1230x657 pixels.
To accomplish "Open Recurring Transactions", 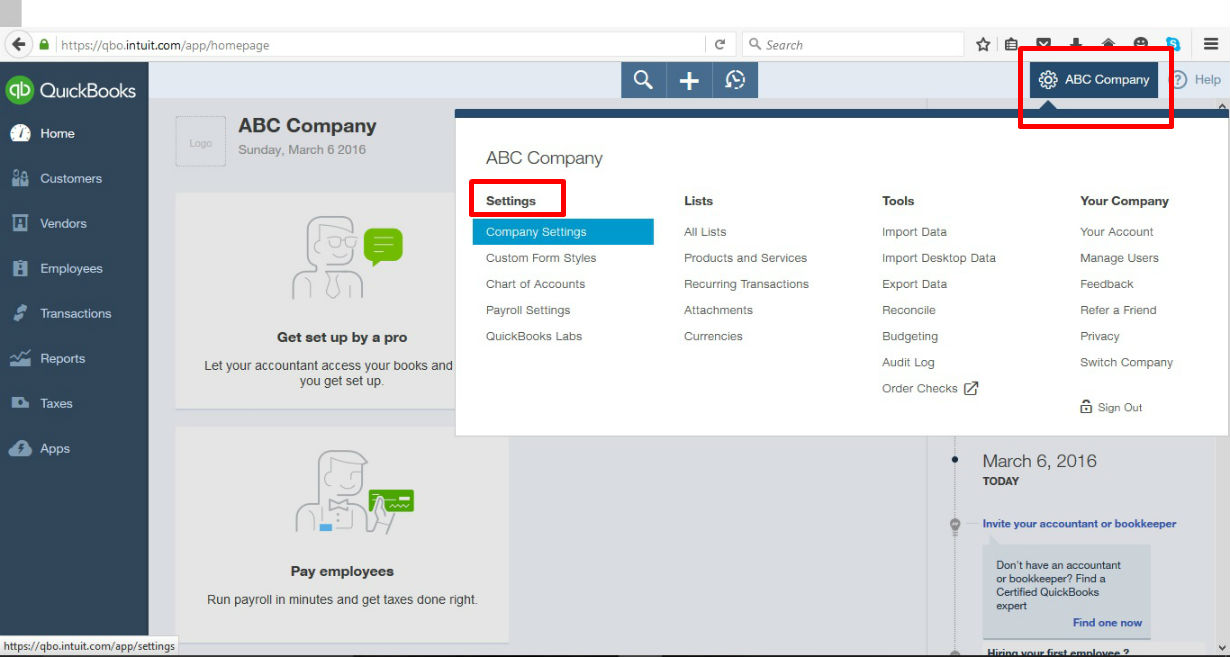I will point(746,284).
